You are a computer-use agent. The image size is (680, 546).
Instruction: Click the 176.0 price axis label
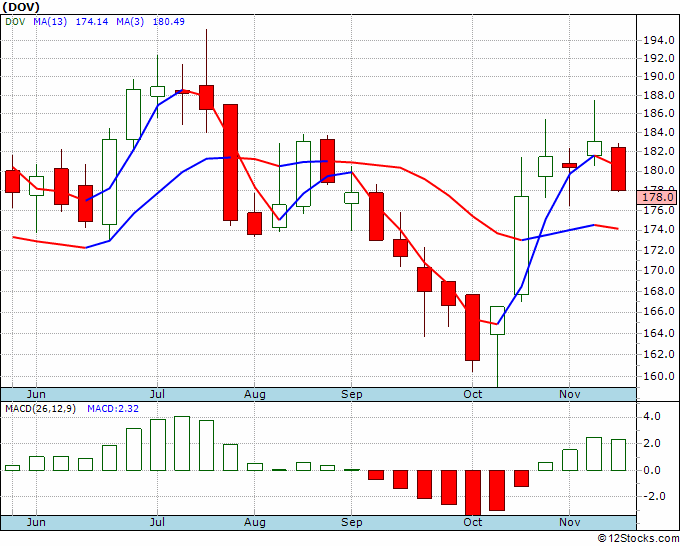(658, 210)
